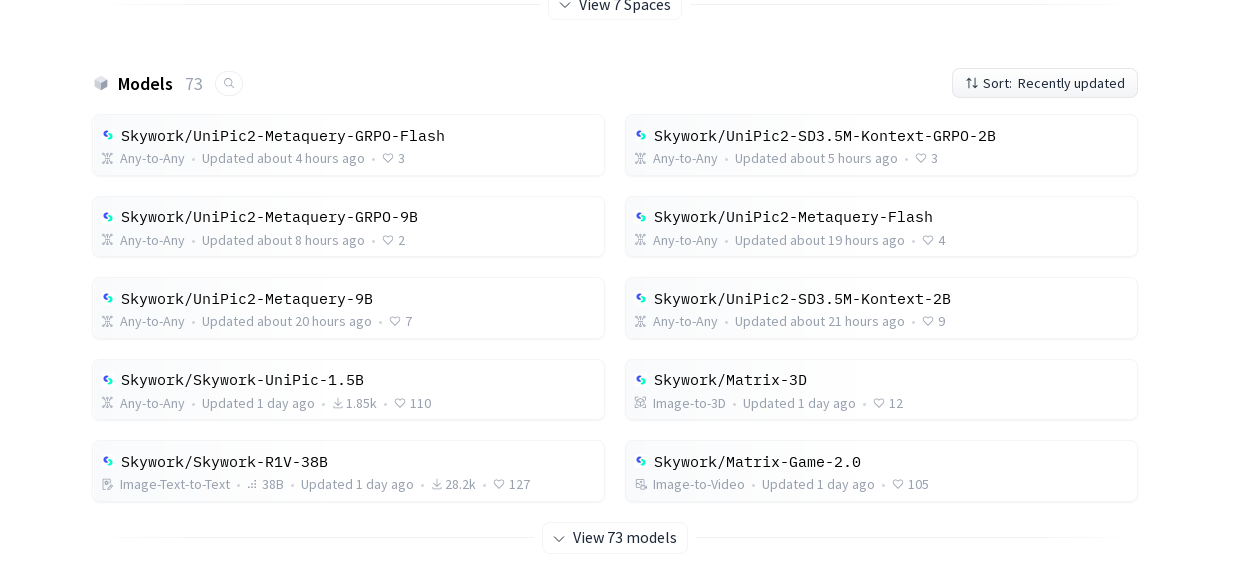Click Image-to-Video icon on Matrix-Game-2.0 card

(x=641, y=484)
